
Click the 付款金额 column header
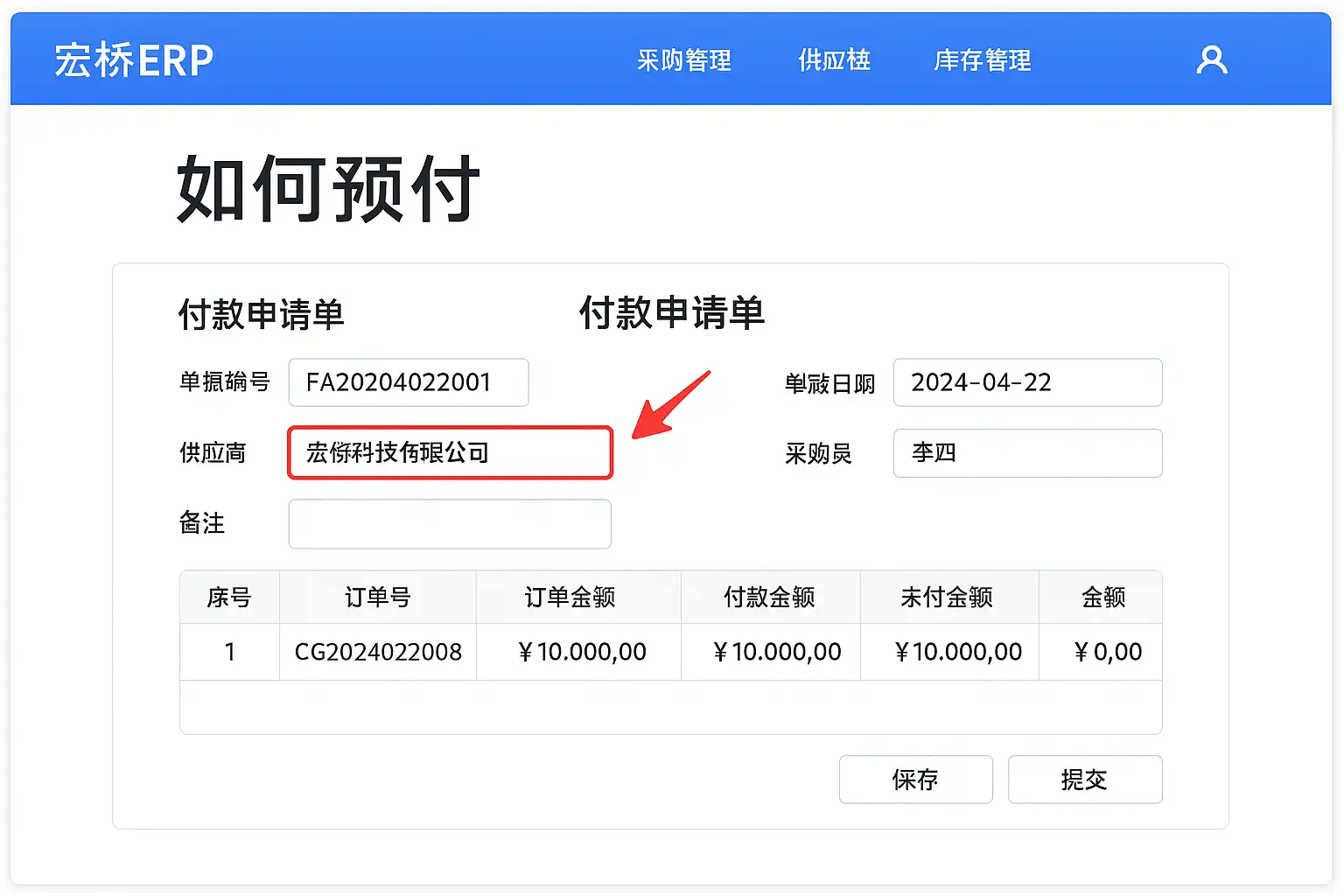(771, 598)
